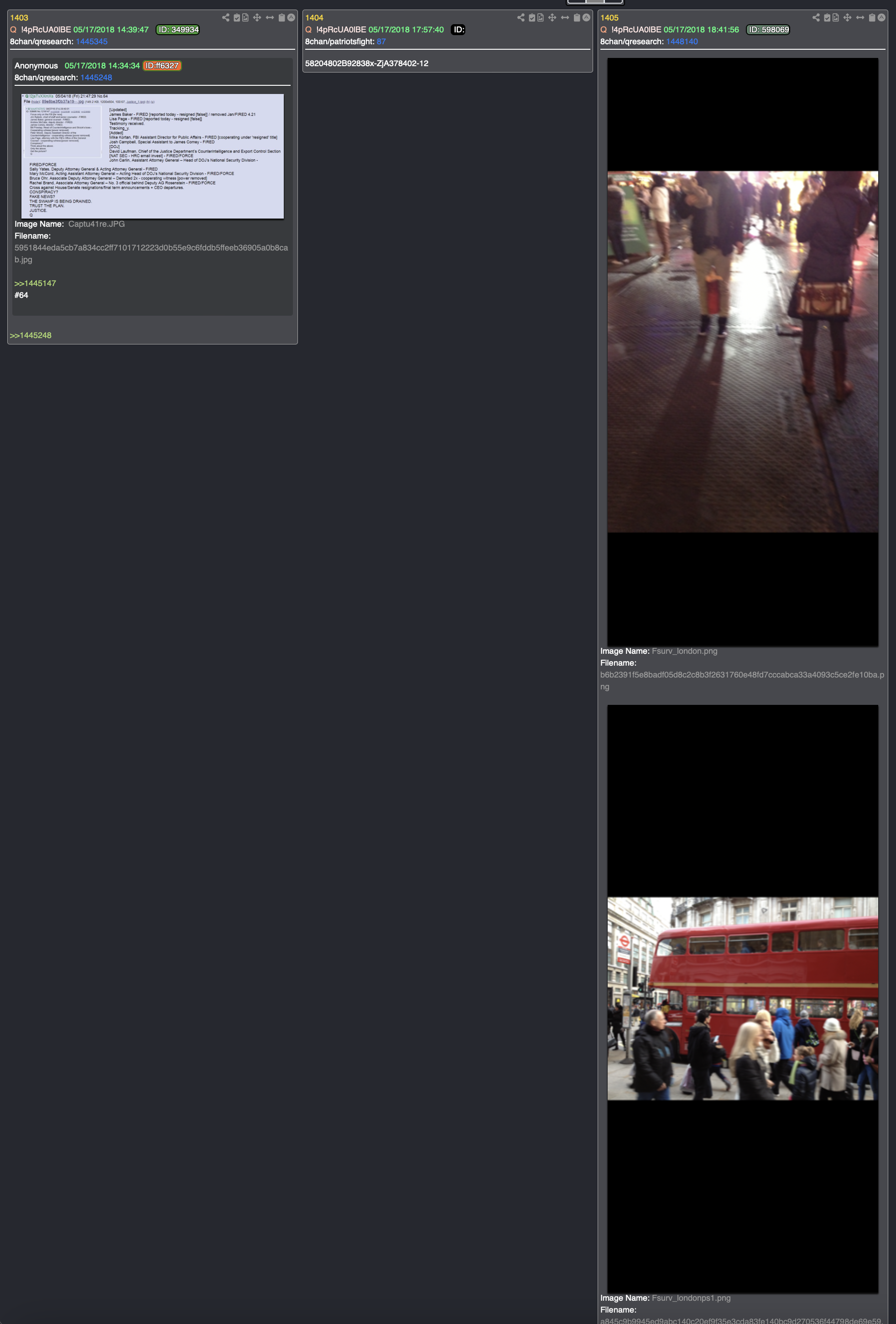Screen dimensions: 896x1324
Task: Open qresearch link 1448140
Action: point(682,42)
